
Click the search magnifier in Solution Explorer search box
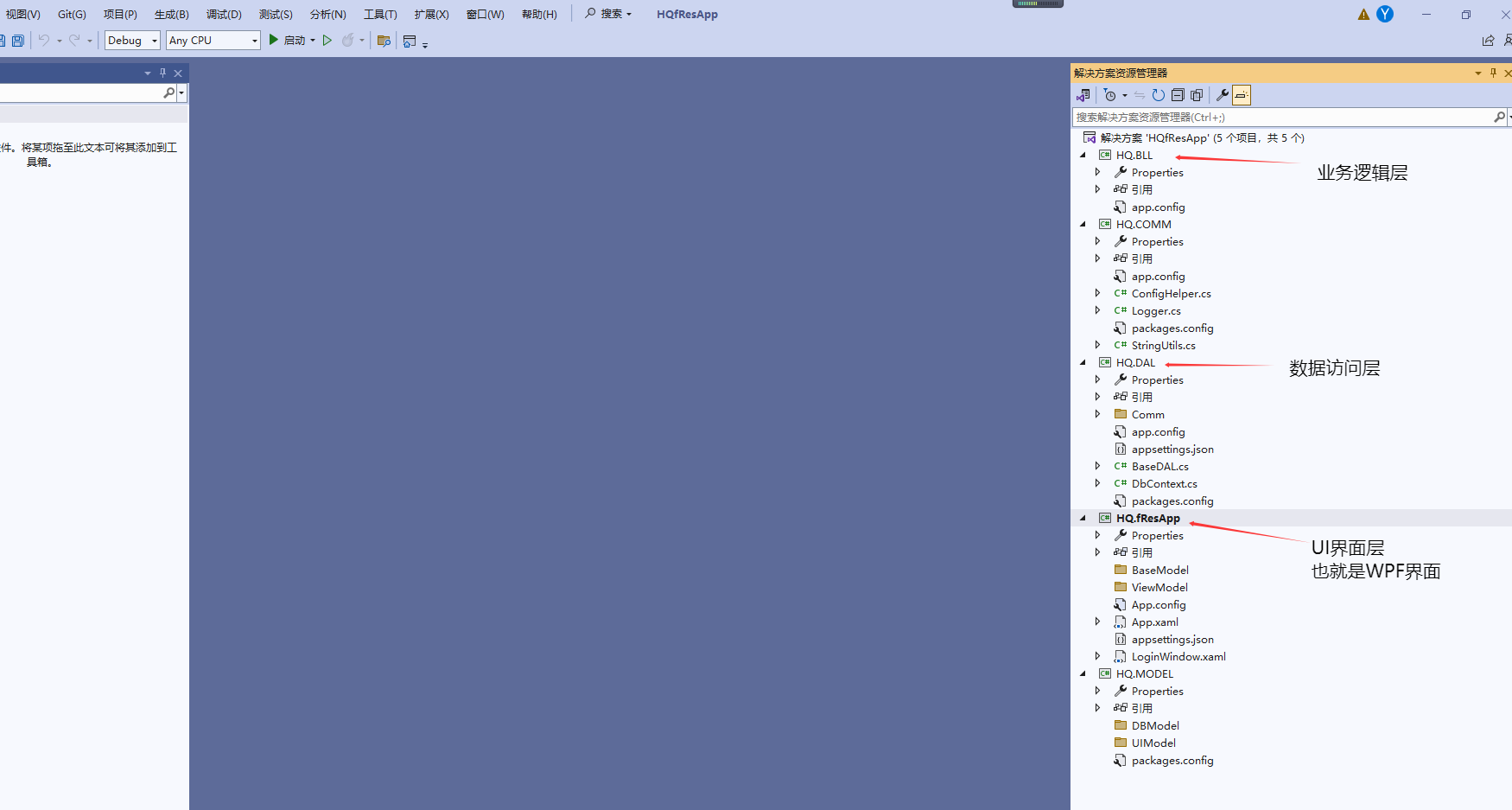click(1499, 117)
